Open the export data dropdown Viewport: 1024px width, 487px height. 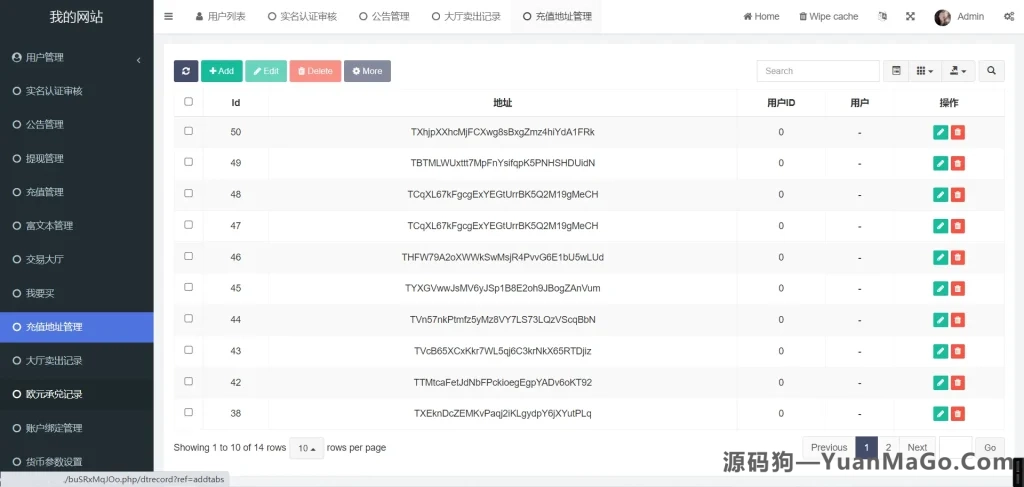958,71
